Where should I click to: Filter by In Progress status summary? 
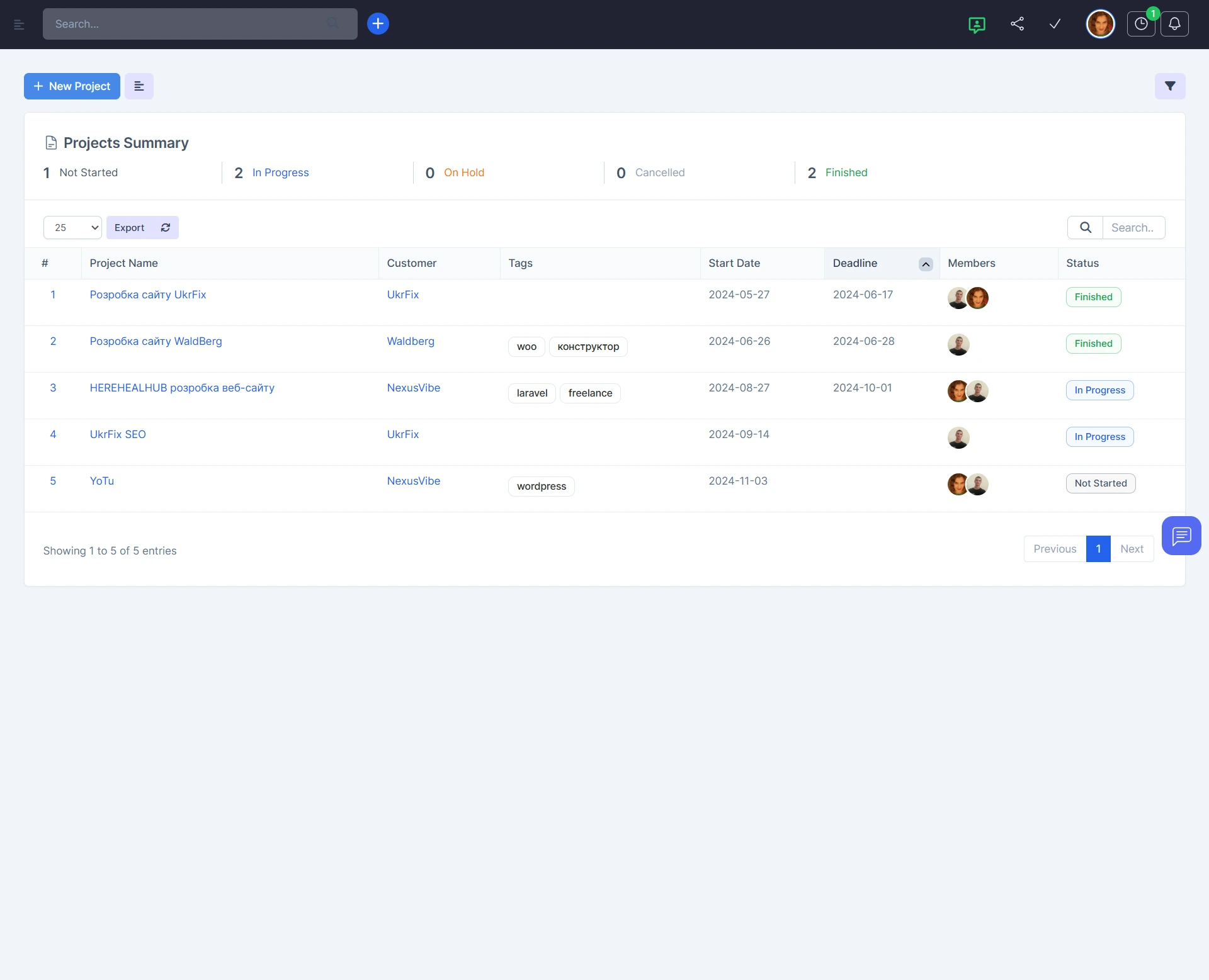[280, 172]
